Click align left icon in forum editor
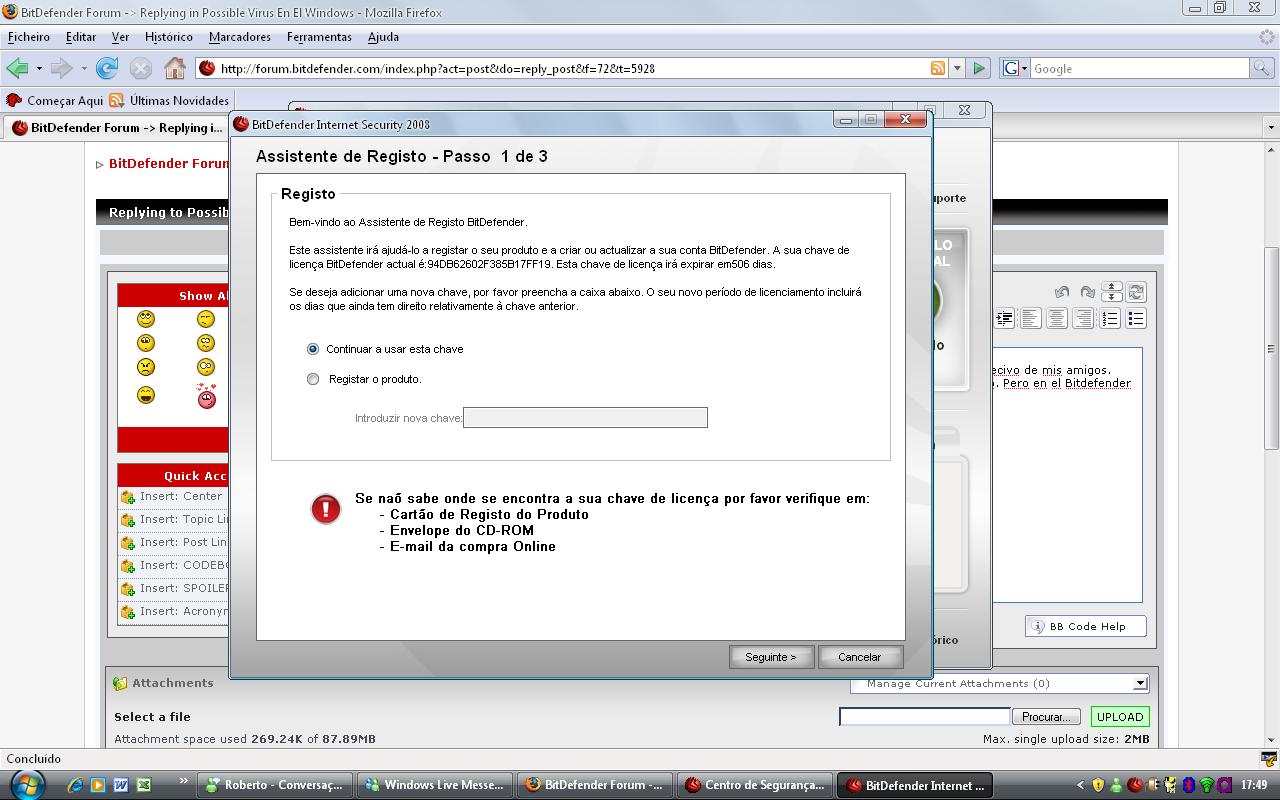The height and width of the screenshot is (800, 1280). click(x=1030, y=319)
